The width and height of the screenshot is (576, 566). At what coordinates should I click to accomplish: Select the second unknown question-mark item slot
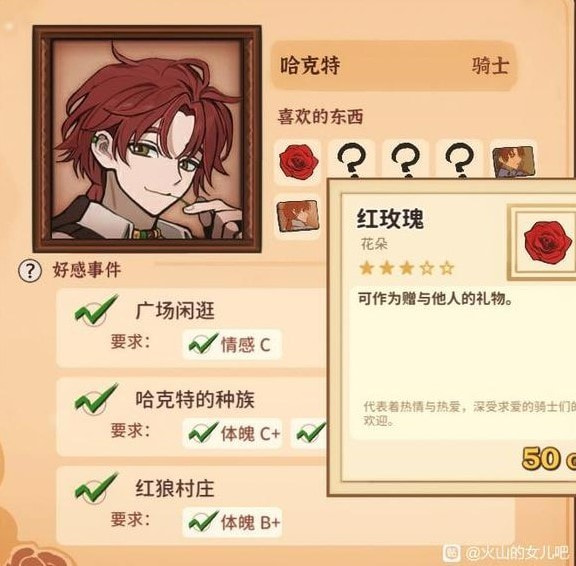pos(406,159)
